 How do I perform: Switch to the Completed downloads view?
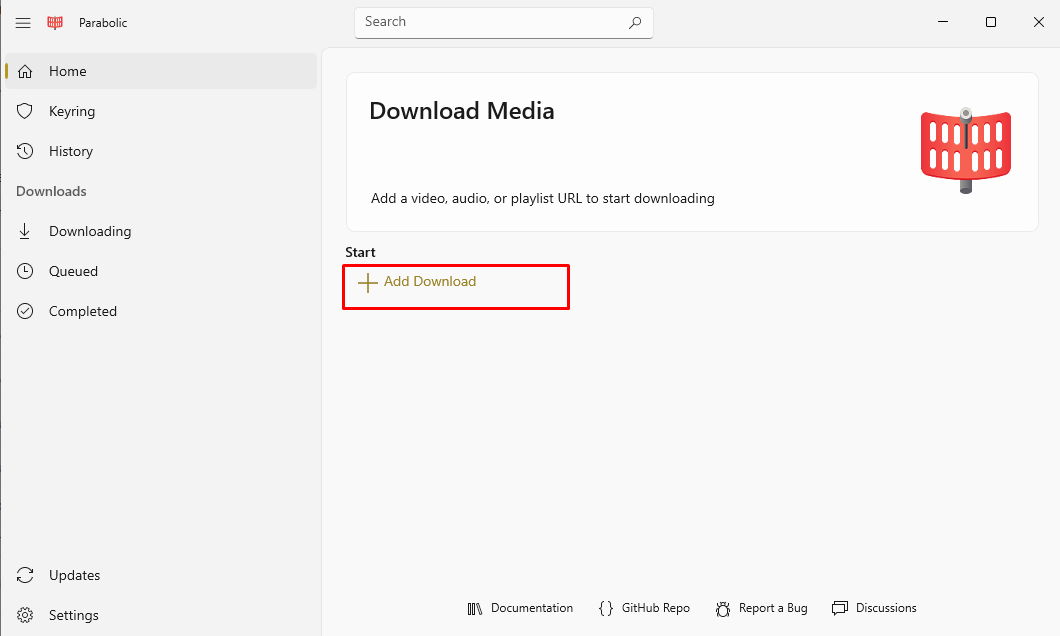click(82, 311)
